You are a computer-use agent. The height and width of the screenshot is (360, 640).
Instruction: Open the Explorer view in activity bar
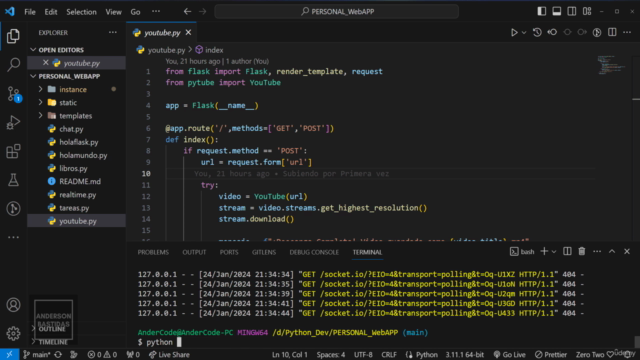(x=13, y=36)
